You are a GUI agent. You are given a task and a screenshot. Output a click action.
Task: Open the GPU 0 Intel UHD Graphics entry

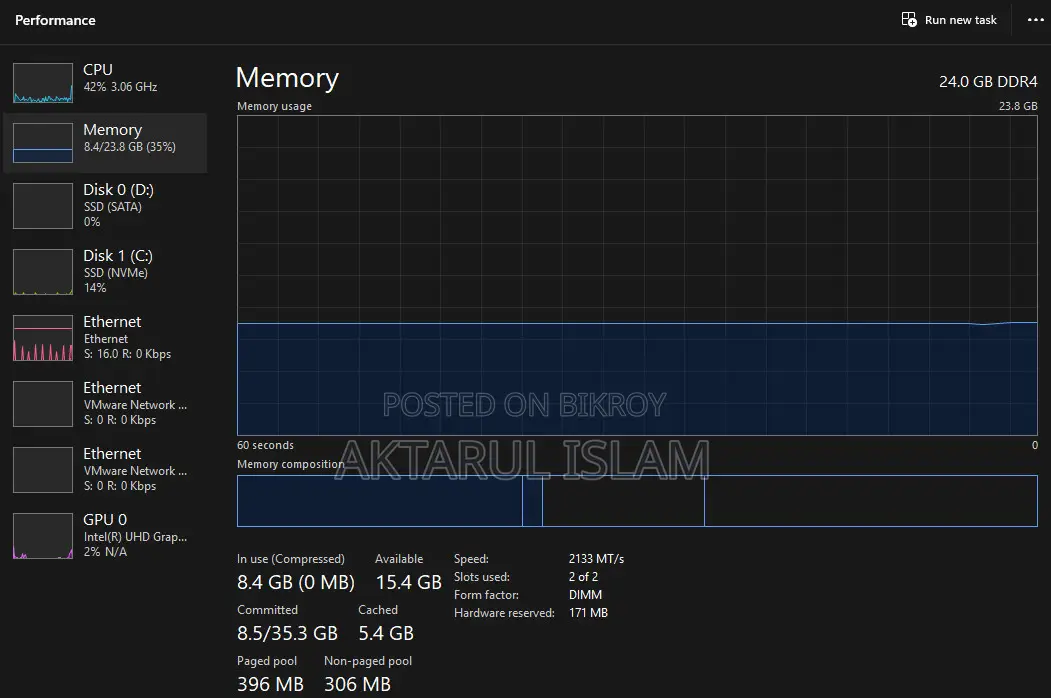pyautogui.click(x=105, y=536)
